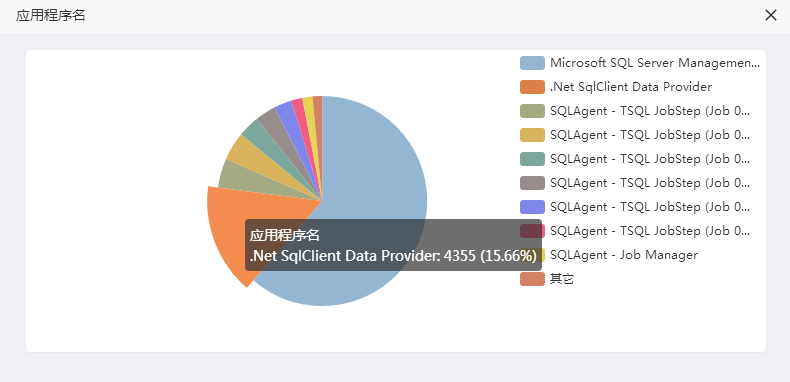Click the SQLAgent - Job Manager legend text

pos(624,255)
